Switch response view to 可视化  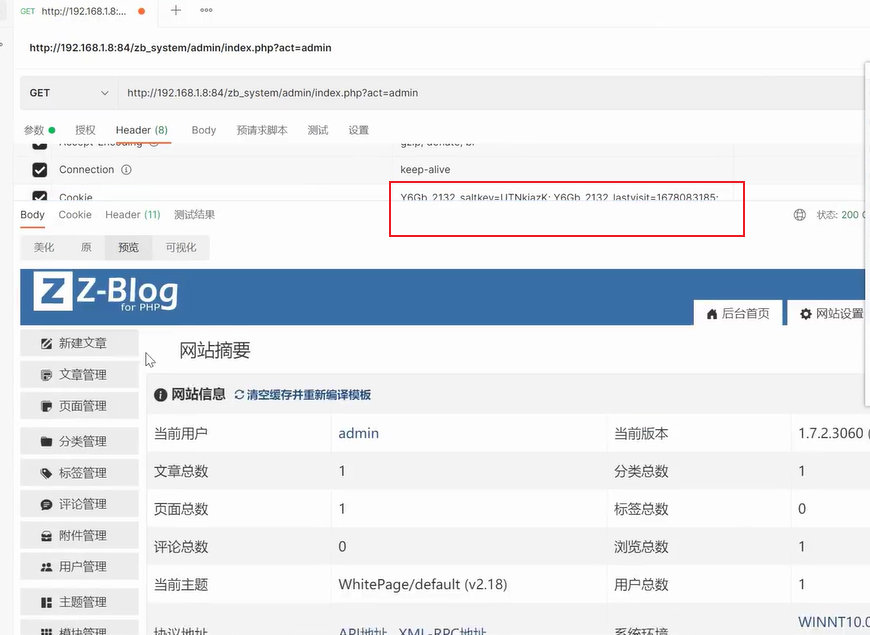click(x=181, y=248)
